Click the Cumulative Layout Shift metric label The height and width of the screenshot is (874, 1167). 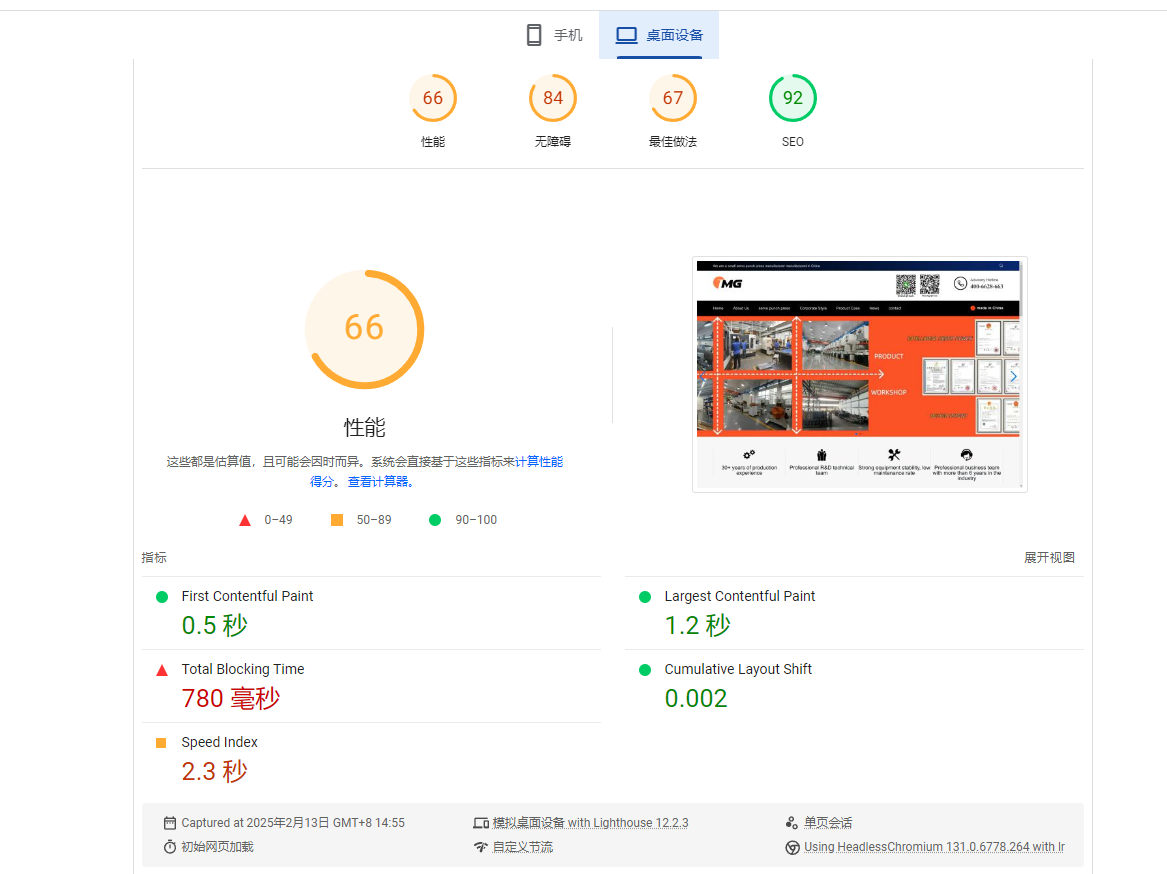[738, 669]
